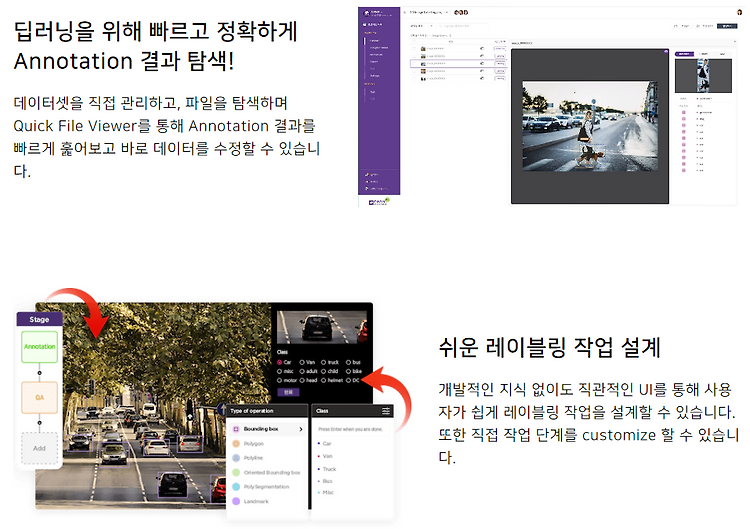Pick the bike class radio option
Image resolution: width=750 pixels, height=529 pixels.
(x=349, y=371)
